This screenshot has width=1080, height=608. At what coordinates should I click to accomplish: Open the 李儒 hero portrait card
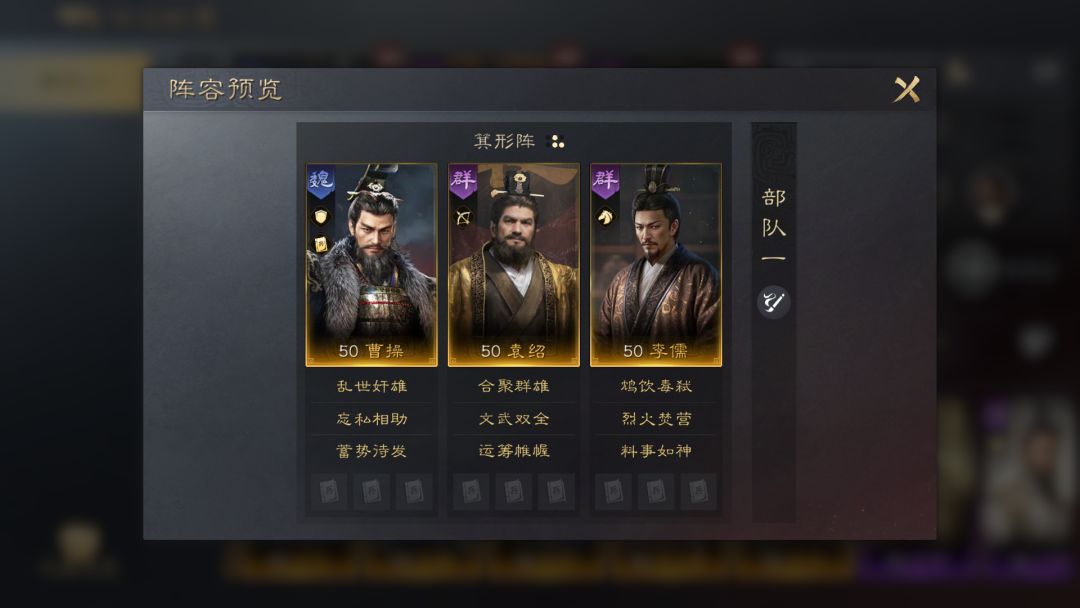click(656, 265)
